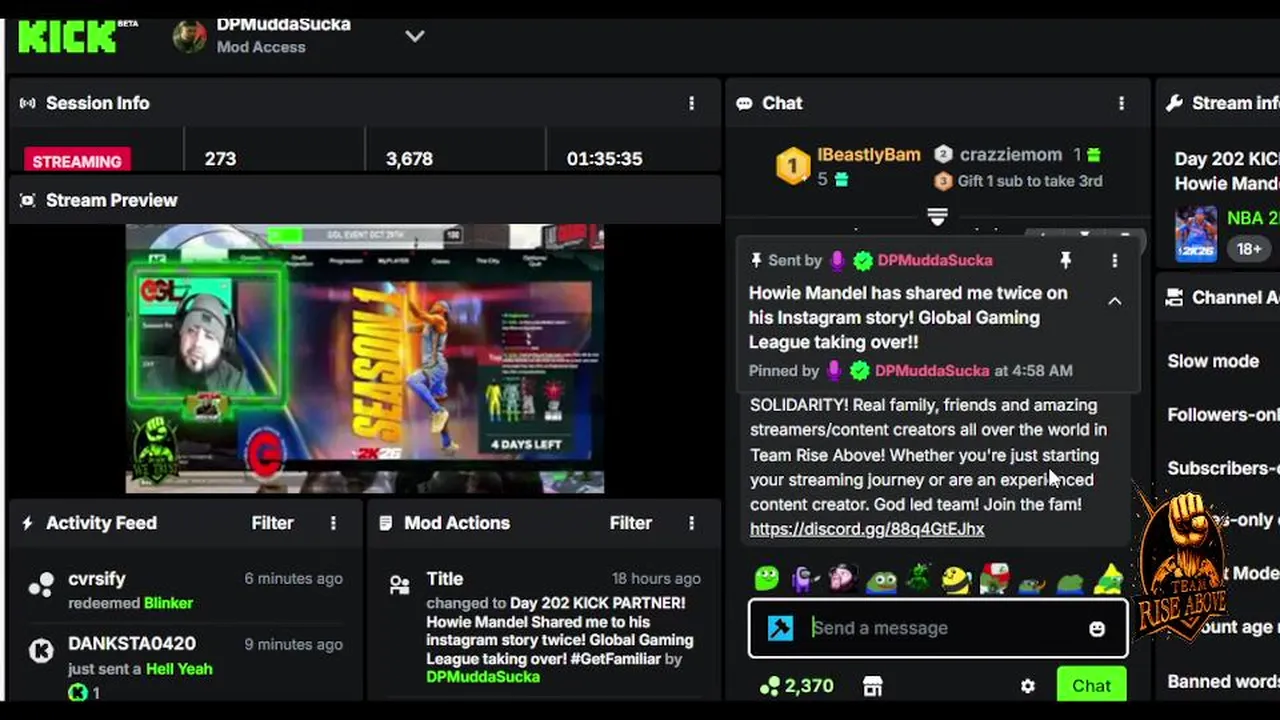
Task: Click the STREAMING status badge
Action: tap(77, 161)
